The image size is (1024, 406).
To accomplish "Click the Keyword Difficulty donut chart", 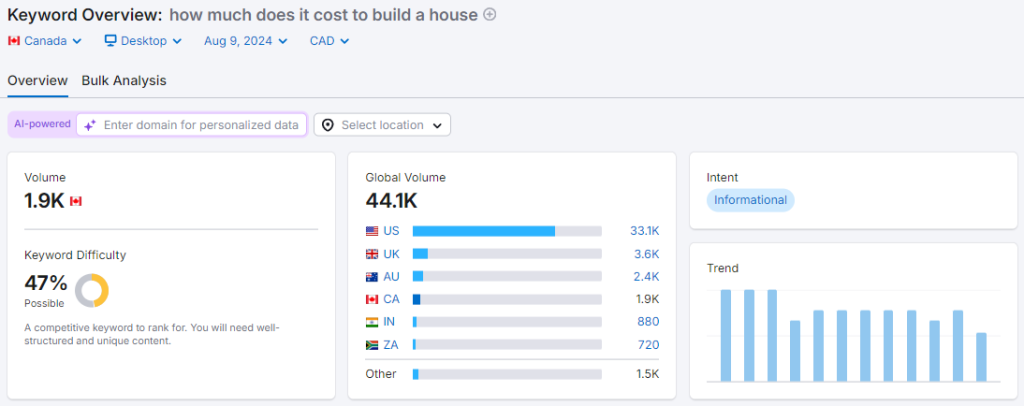I will coord(92,290).
